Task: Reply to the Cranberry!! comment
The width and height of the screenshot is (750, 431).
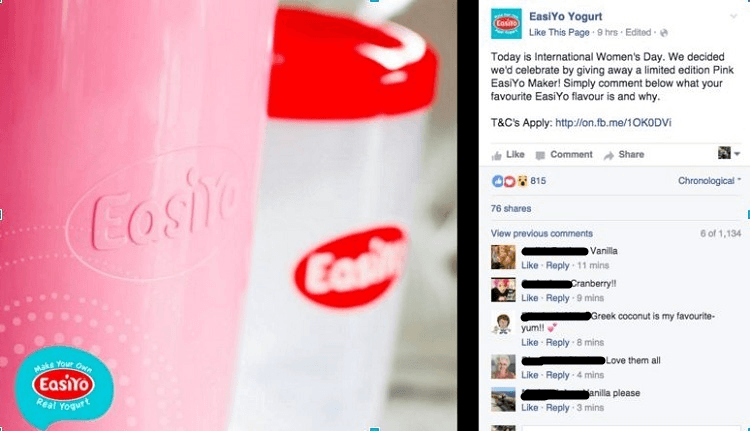Action: (558, 298)
